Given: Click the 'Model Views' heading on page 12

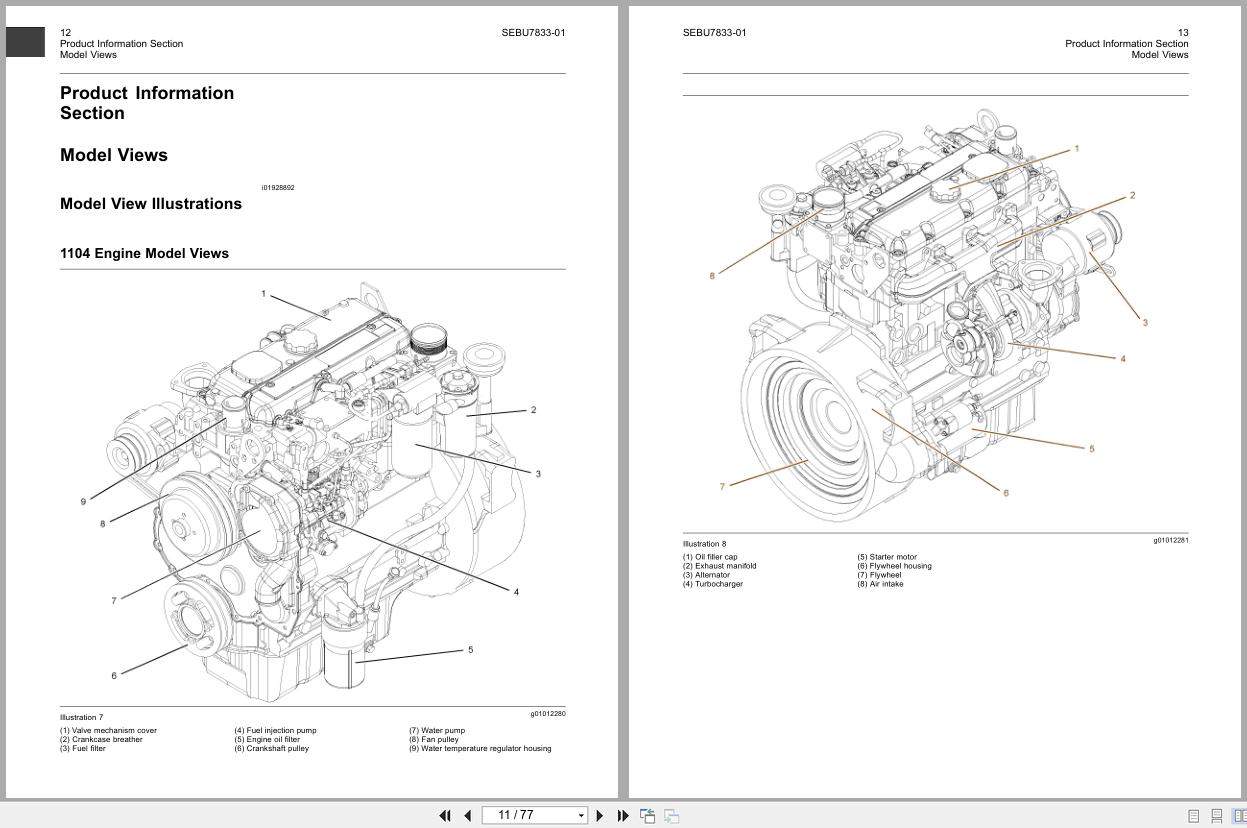Looking at the screenshot, I should pos(114,155).
